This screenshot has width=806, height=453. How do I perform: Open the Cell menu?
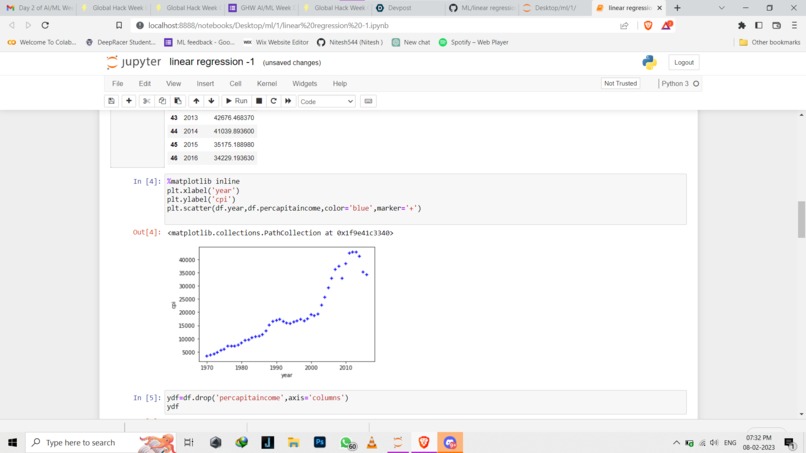click(235, 83)
